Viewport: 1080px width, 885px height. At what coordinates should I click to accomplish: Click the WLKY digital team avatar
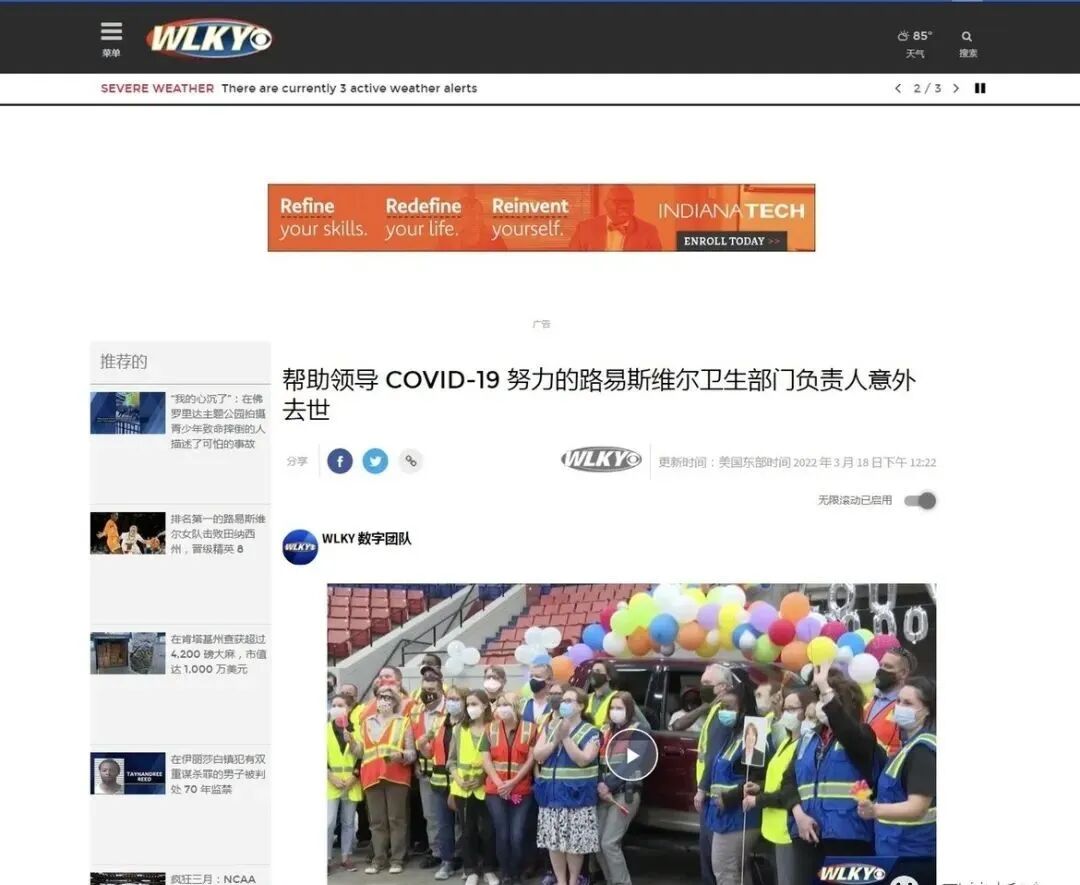[300, 547]
